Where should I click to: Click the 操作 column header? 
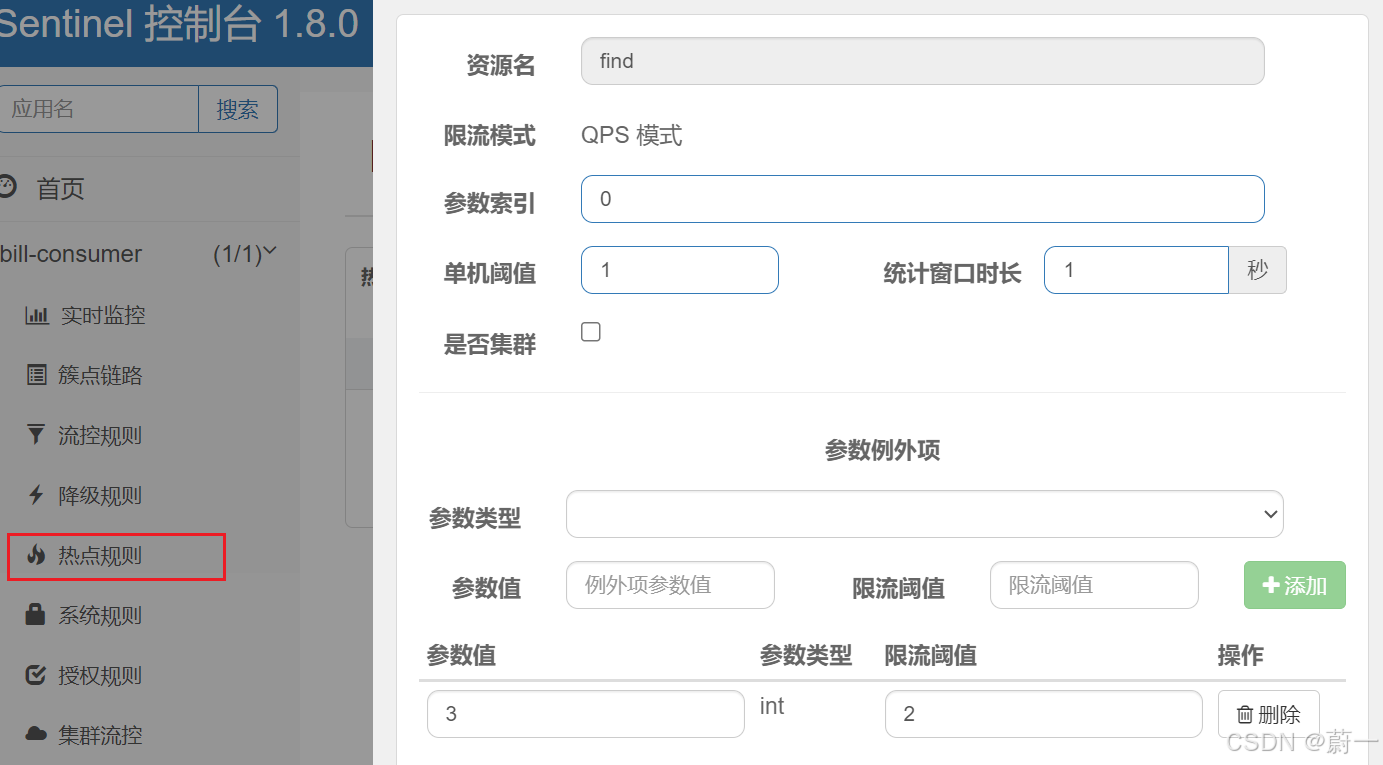click(1241, 655)
